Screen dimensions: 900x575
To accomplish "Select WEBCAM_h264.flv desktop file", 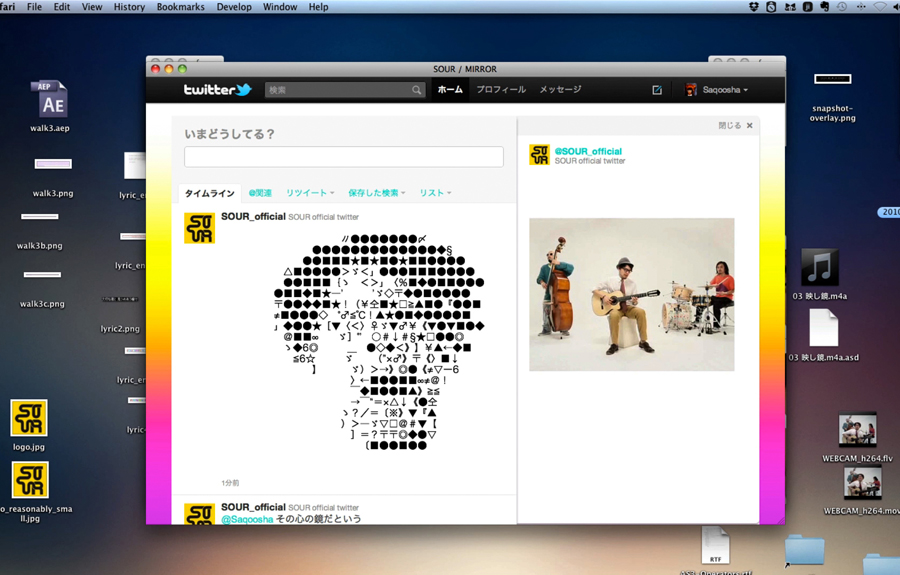I will (x=858, y=437).
